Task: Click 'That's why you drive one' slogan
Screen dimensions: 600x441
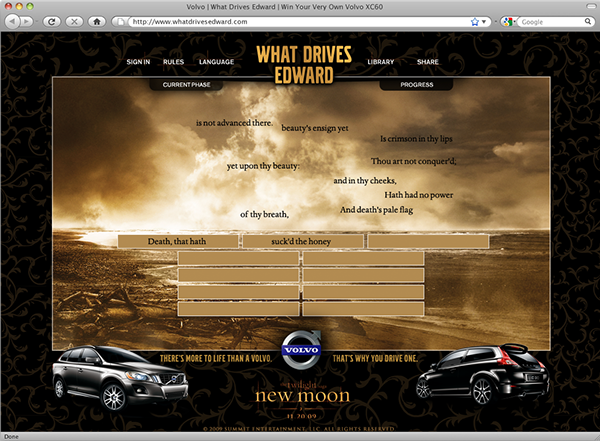Action: [375, 359]
